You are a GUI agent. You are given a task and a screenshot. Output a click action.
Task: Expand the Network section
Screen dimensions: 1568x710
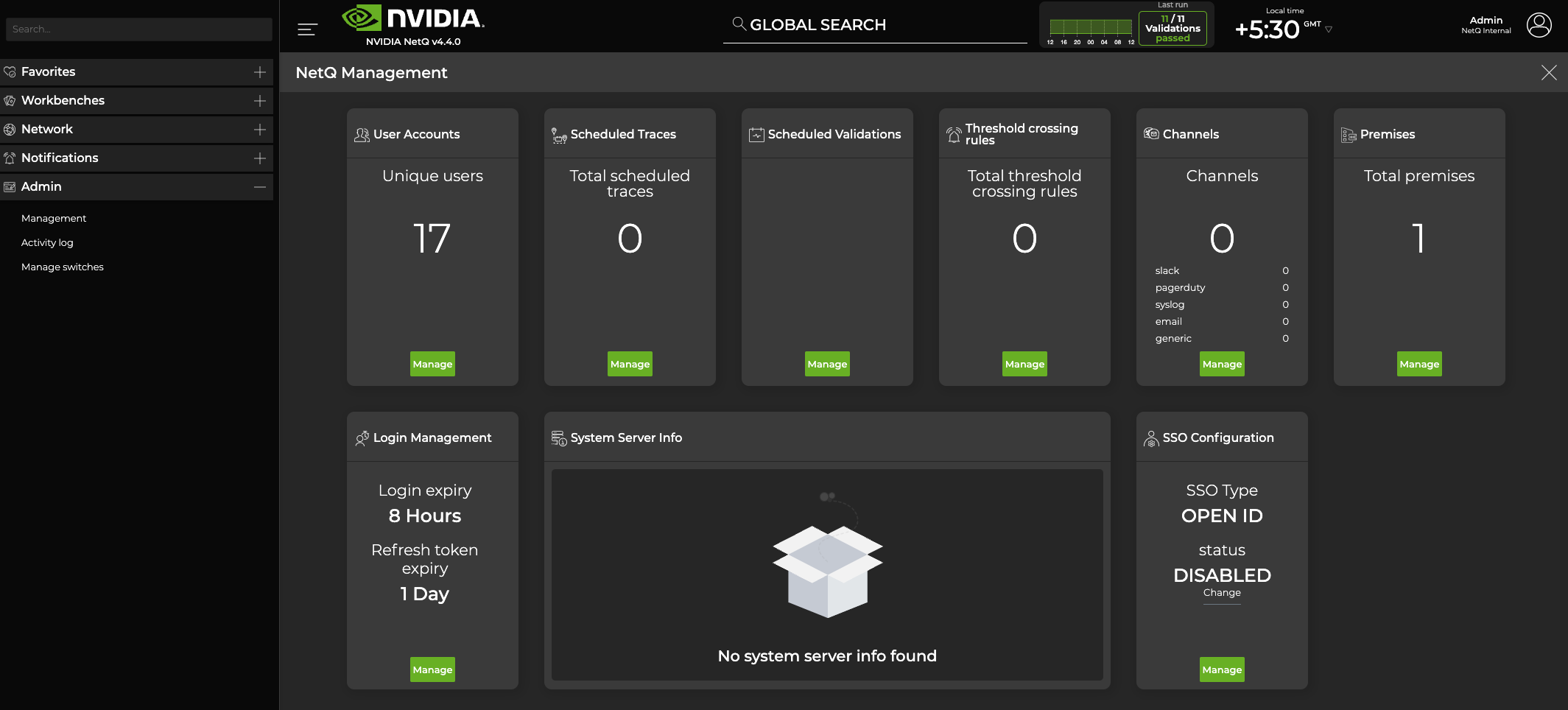pyautogui.click(x=259, y=129)
